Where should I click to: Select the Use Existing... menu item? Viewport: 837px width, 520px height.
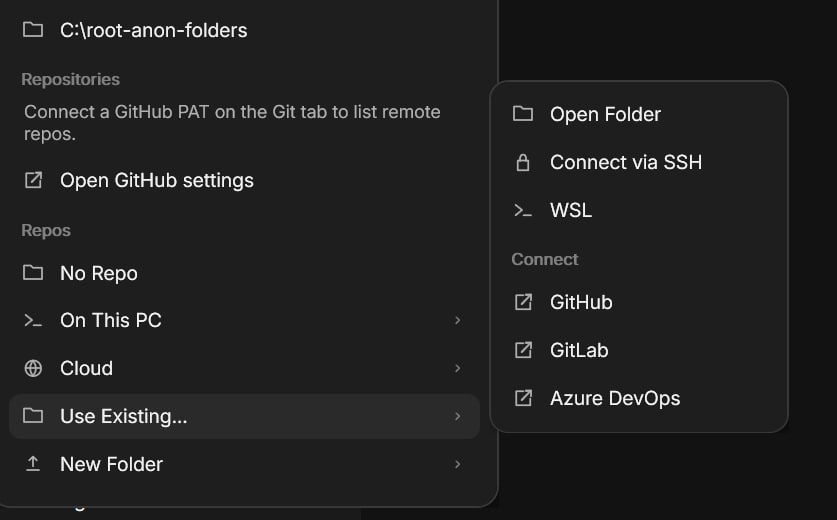244,416
